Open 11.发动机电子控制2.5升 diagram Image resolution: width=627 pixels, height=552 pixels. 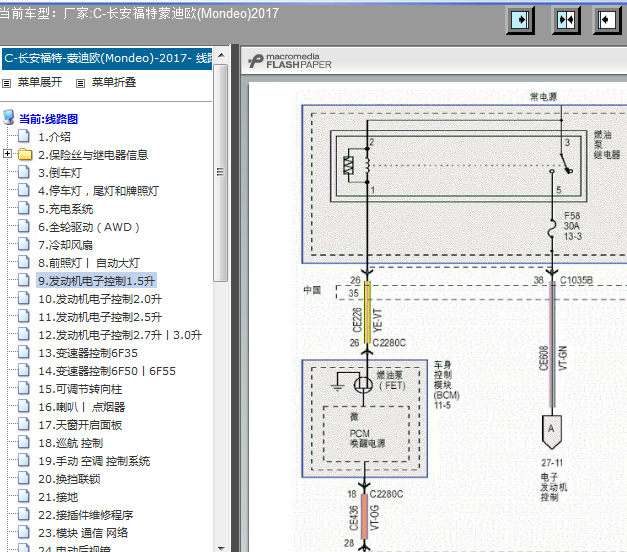[100, 317]
